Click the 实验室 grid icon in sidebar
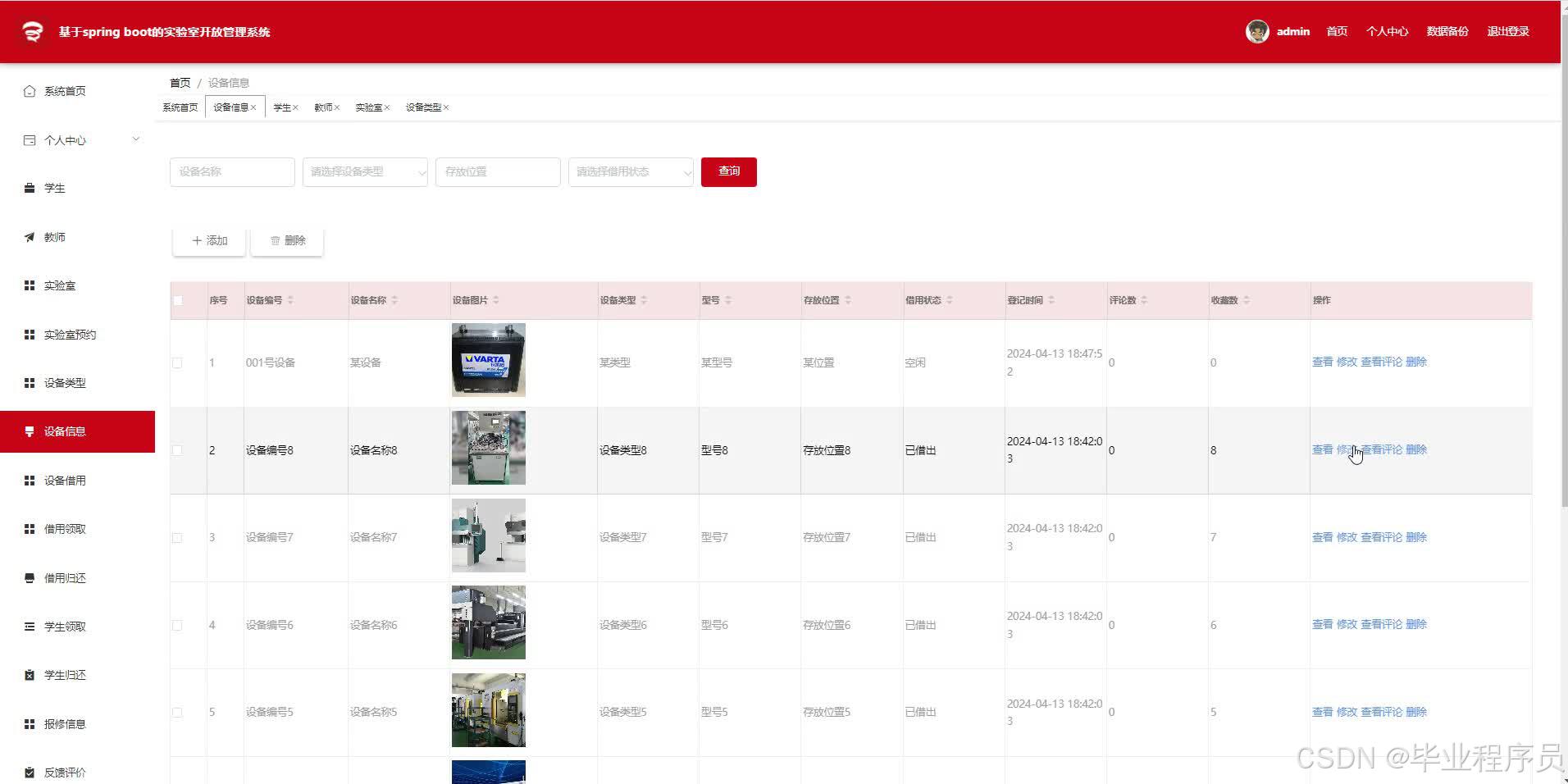This screenshot has width=1568, height=784. (x=30, y=285)
